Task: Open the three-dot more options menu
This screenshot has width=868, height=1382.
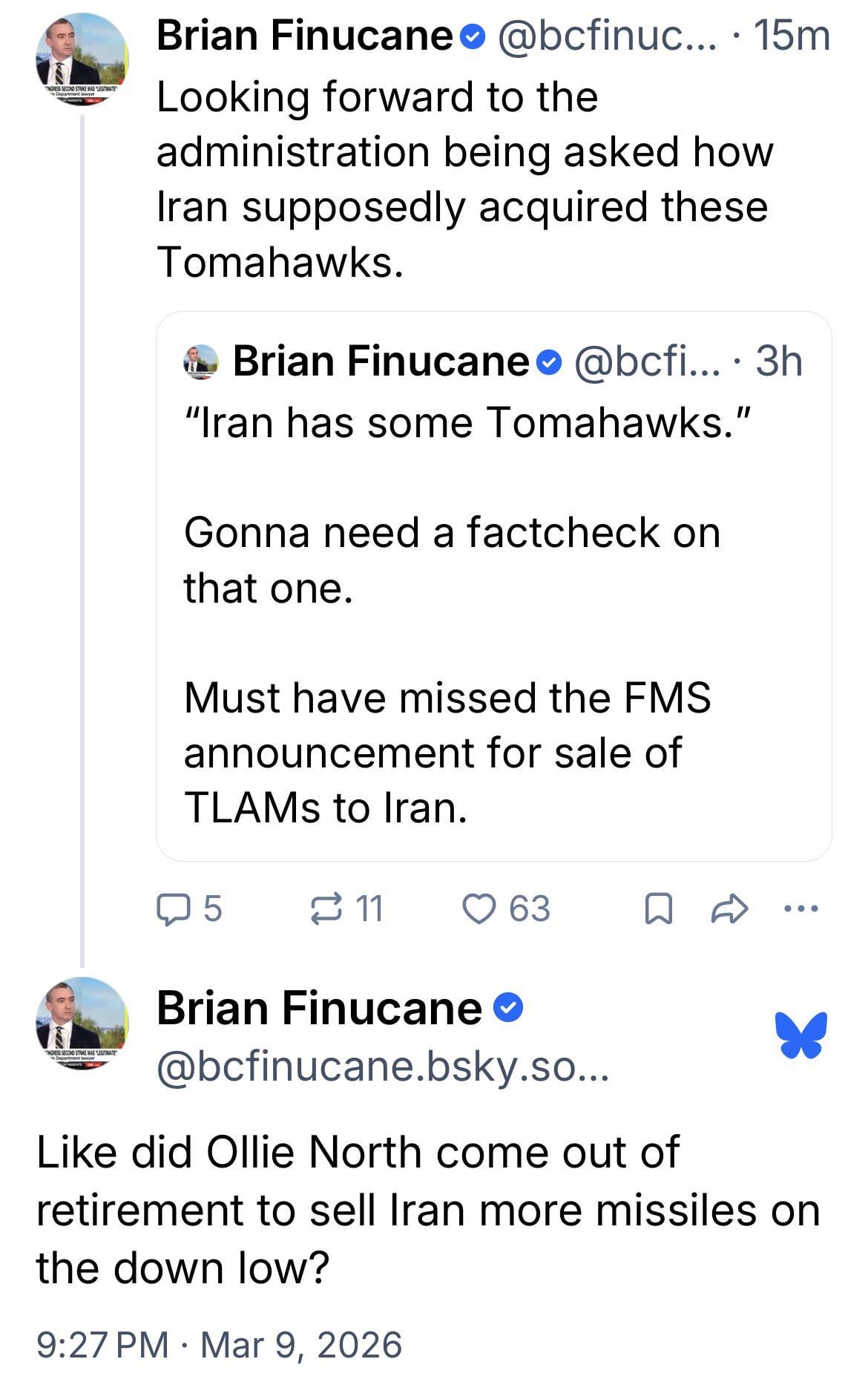Action: coord(801,908)
